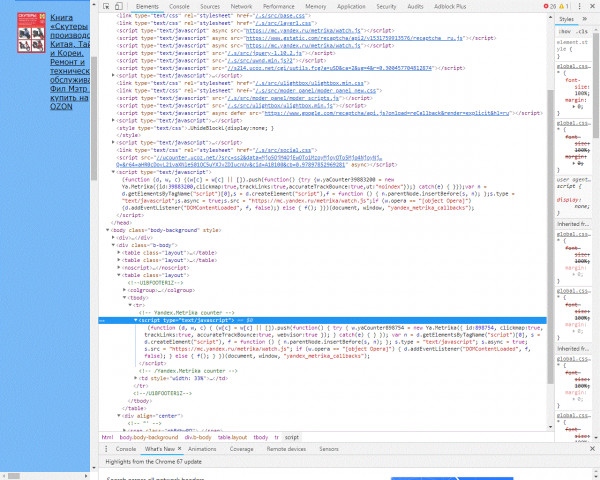600x480 pixels.
Task: Select table.layout in the breadcrumb bar
Action: [x=232, y=437]
